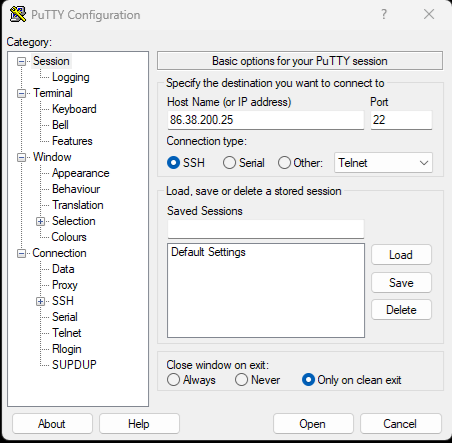The height and width of the screenshot is (443, 452).
Task: Open the Colours category
Action: pos(69,237)
